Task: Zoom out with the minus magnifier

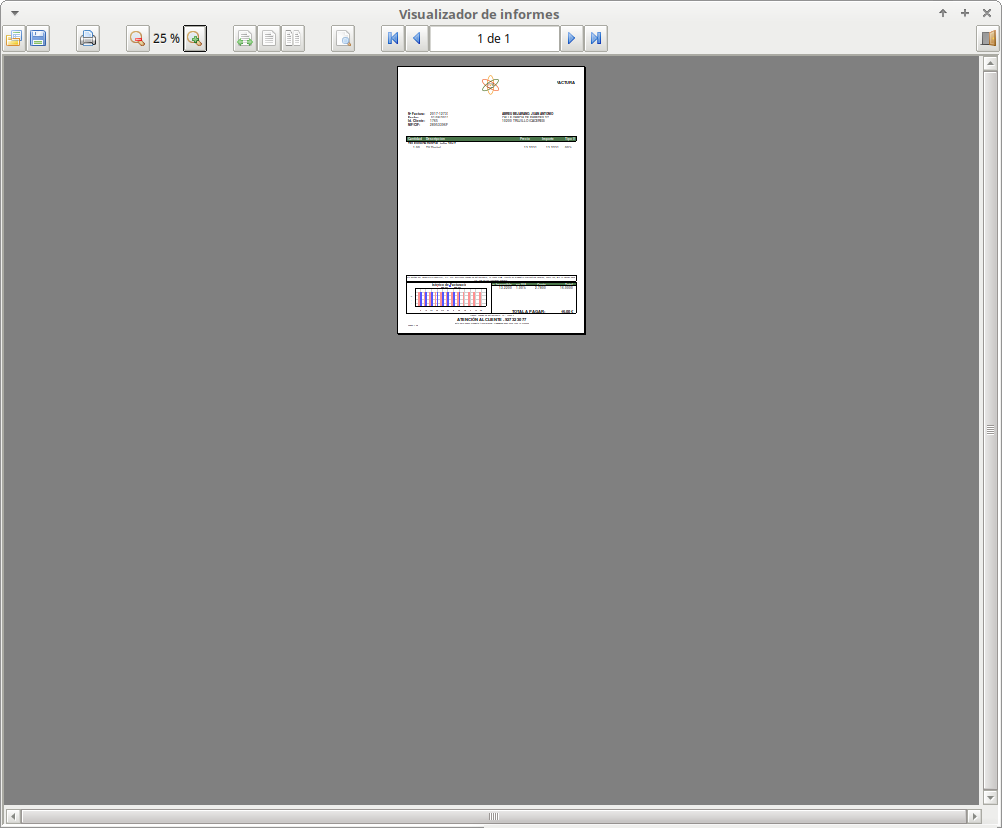Action: (x=137, y=38)
